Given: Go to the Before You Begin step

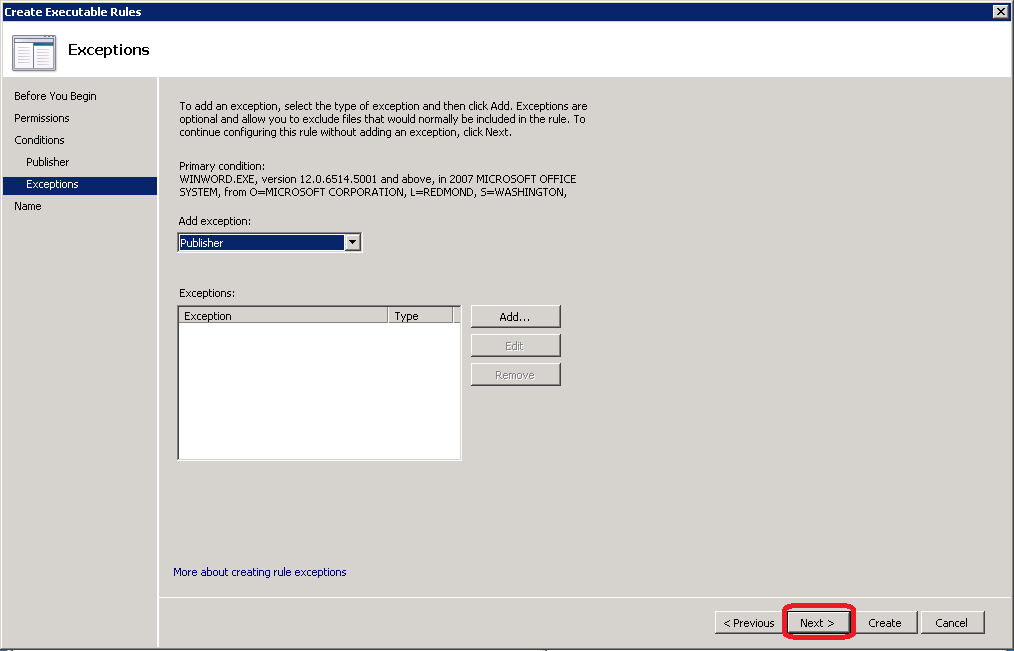Looking at the screenshot, I should pos(55,96).
